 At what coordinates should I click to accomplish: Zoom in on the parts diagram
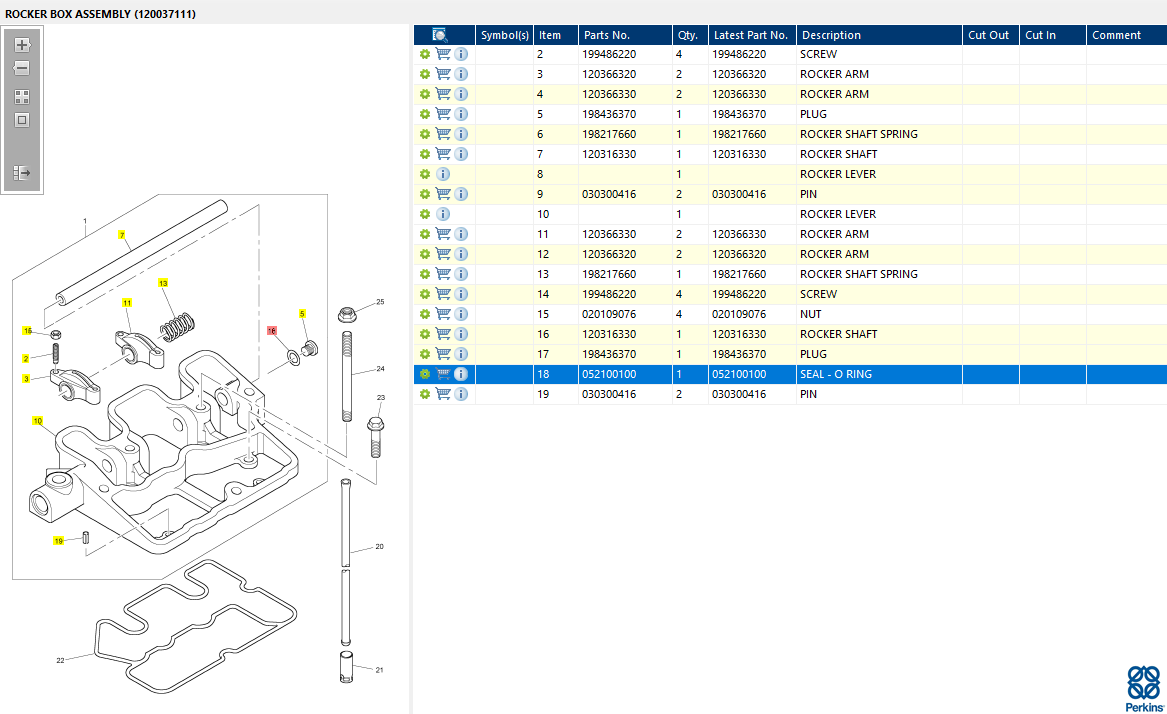(x=22, y=45)
